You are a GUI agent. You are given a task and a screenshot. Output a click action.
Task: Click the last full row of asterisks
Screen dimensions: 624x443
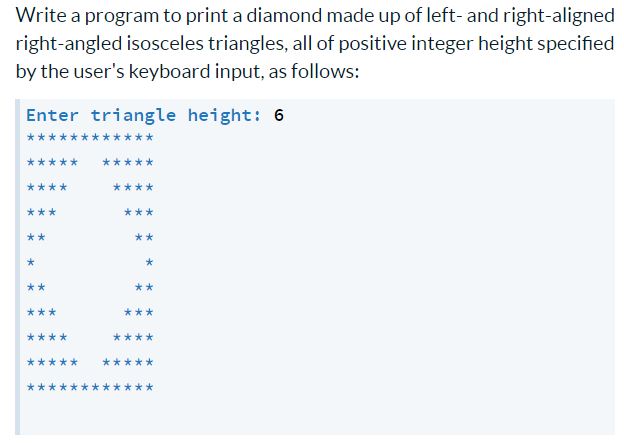(x=90, y=387)
